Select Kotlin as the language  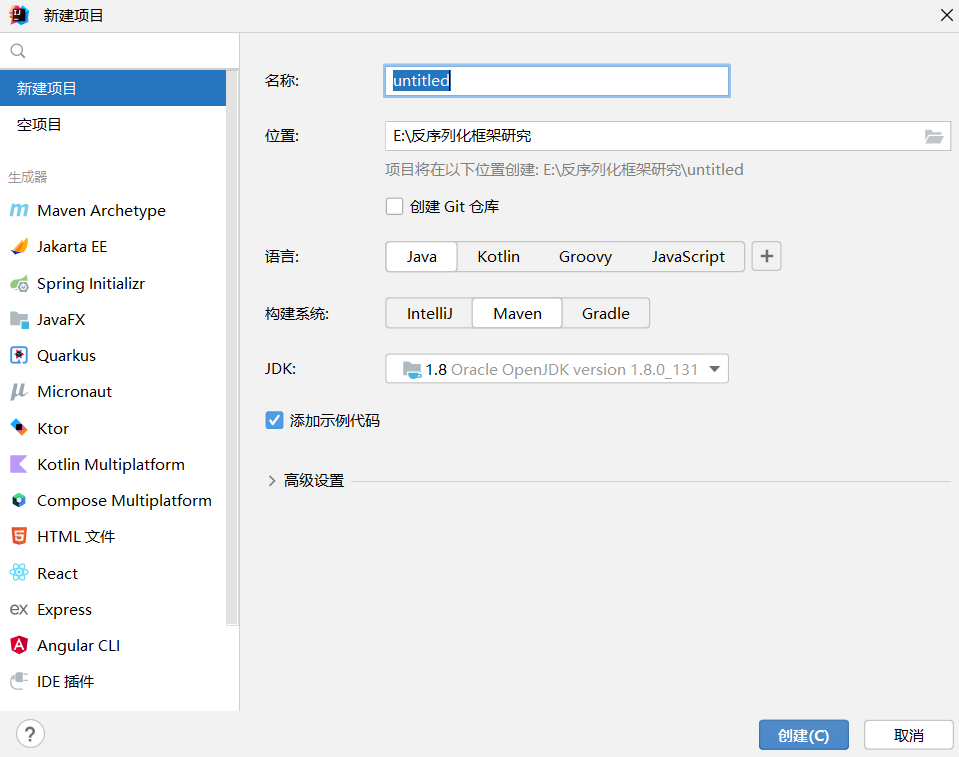(498, 256)
